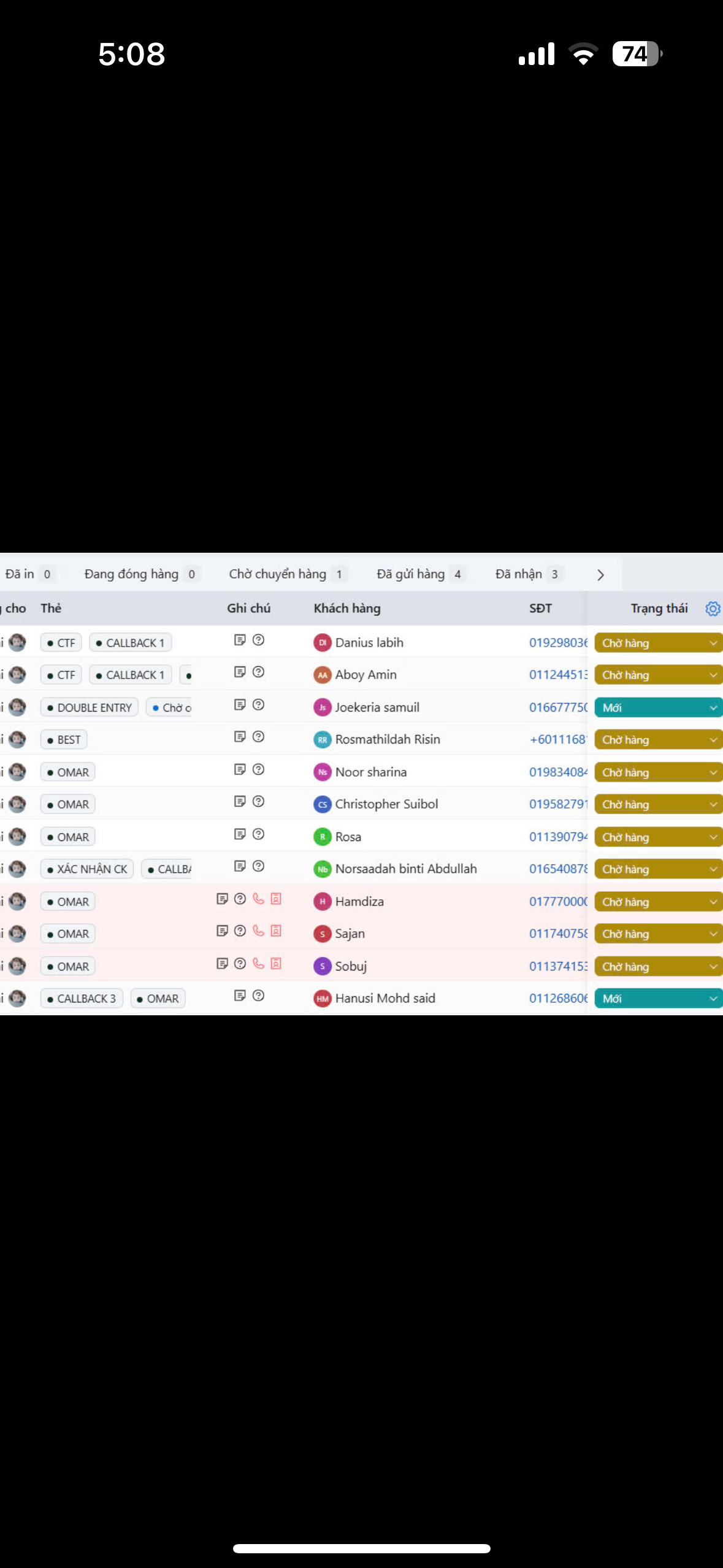Open the table column settings gear icon

[x=712, y=609]
